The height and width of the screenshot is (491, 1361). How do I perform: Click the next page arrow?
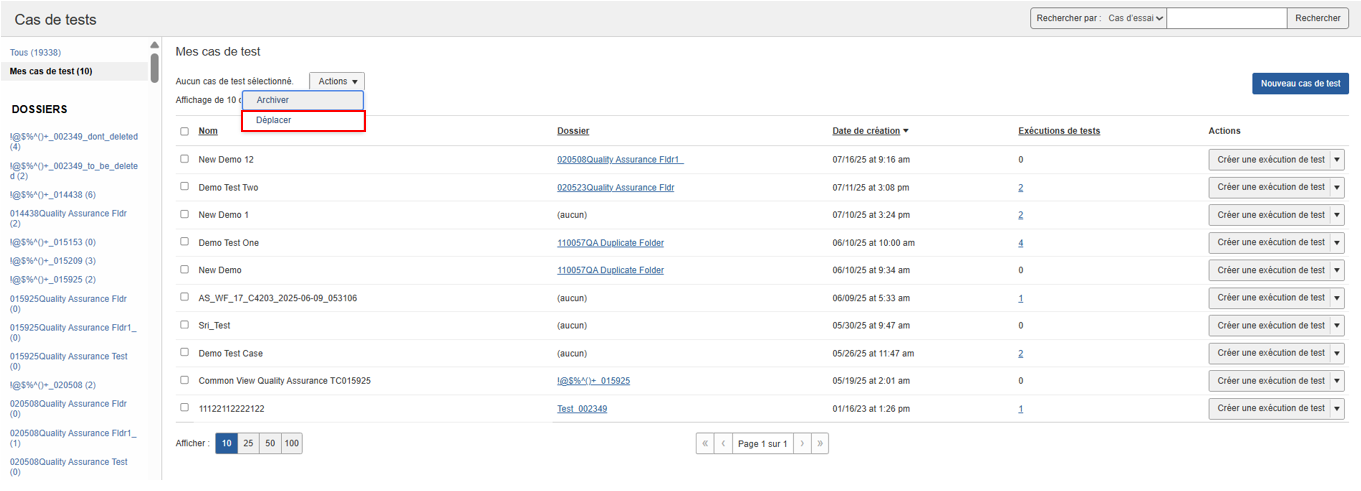pyautogui.click(x=802, y=444)
